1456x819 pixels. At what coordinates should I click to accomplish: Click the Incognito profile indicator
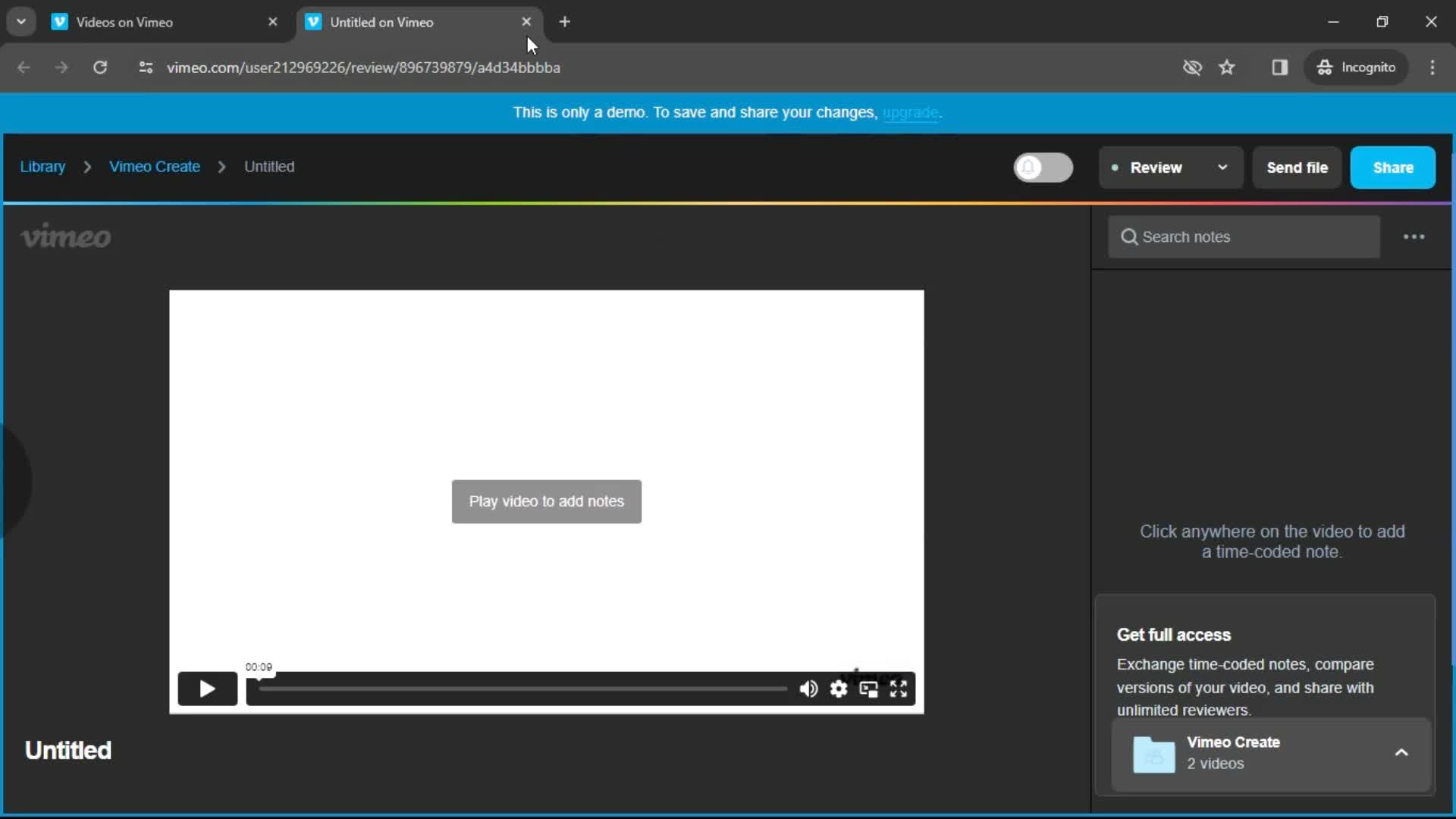click(x=1356, y=67)
